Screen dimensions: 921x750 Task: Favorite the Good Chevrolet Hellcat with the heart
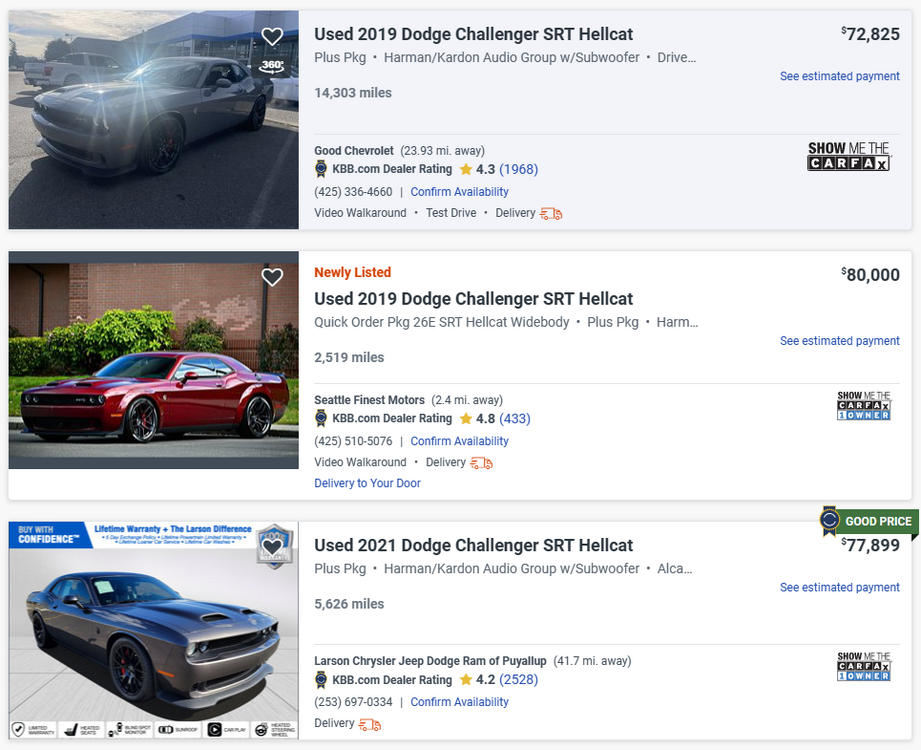[272, 37]
